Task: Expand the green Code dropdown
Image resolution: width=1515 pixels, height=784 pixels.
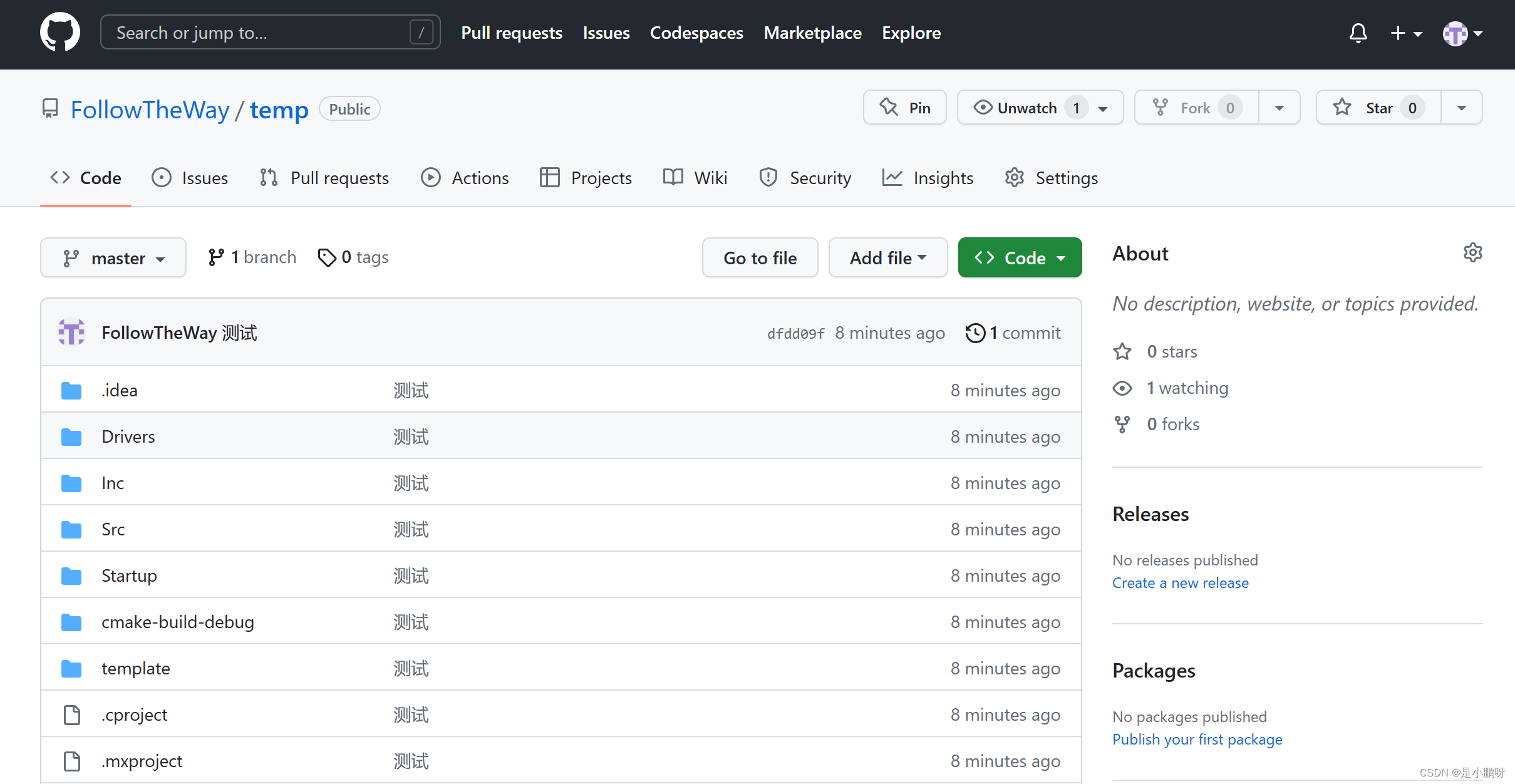Action: pyautogui.click(x=1020, y=258)
